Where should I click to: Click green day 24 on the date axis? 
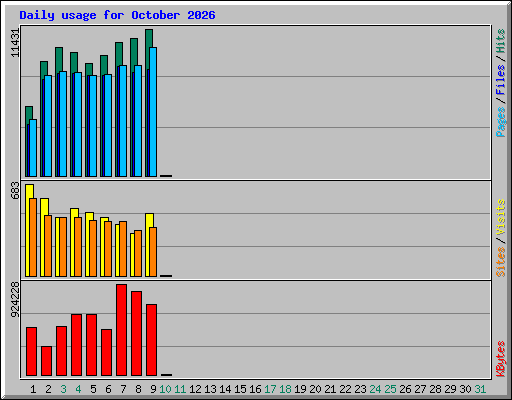[x=375, y=389]
